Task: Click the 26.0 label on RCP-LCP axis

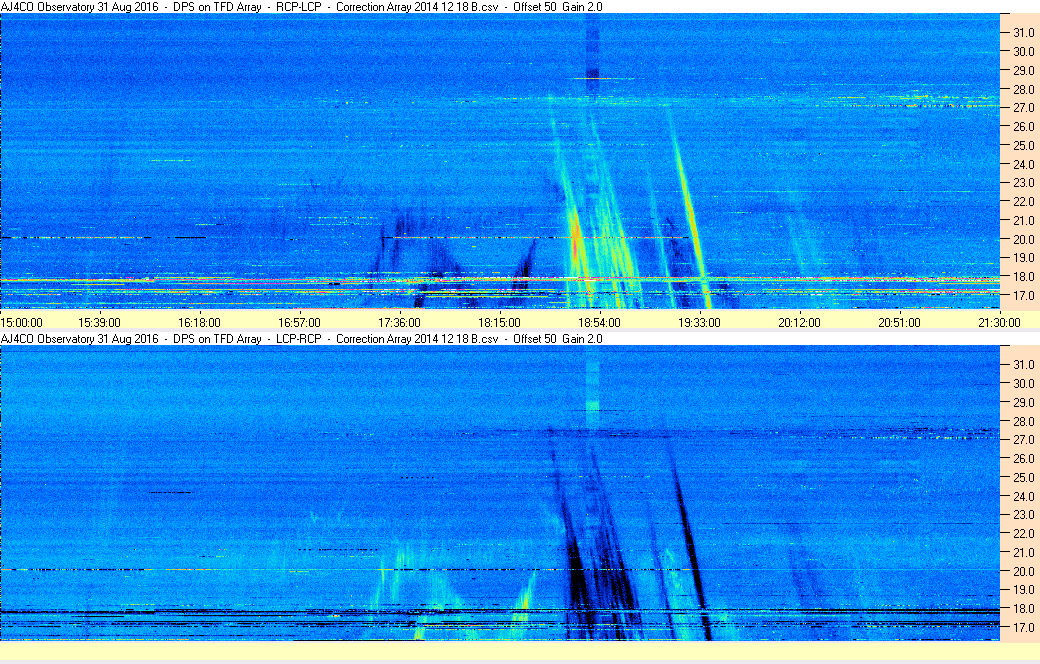Action: [x=1023, y=126]
